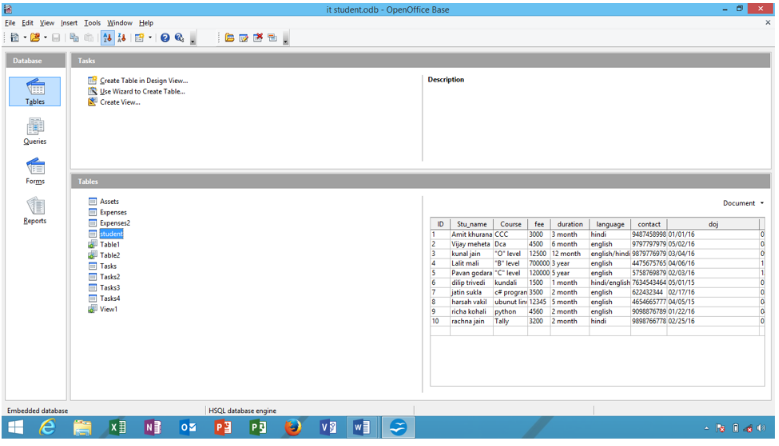Open Excel from taskbar
Viewport: 779px width, 446px height.
click(118, 427)
